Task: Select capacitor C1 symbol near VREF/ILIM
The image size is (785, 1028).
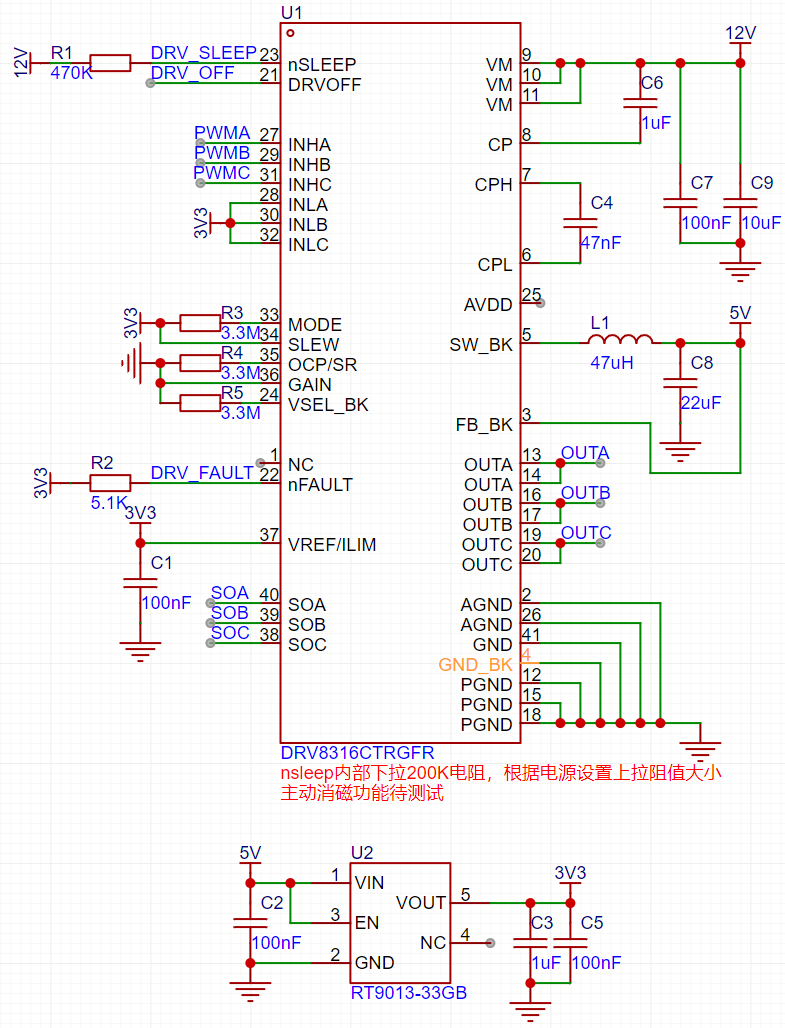Action: coord(140,583)
